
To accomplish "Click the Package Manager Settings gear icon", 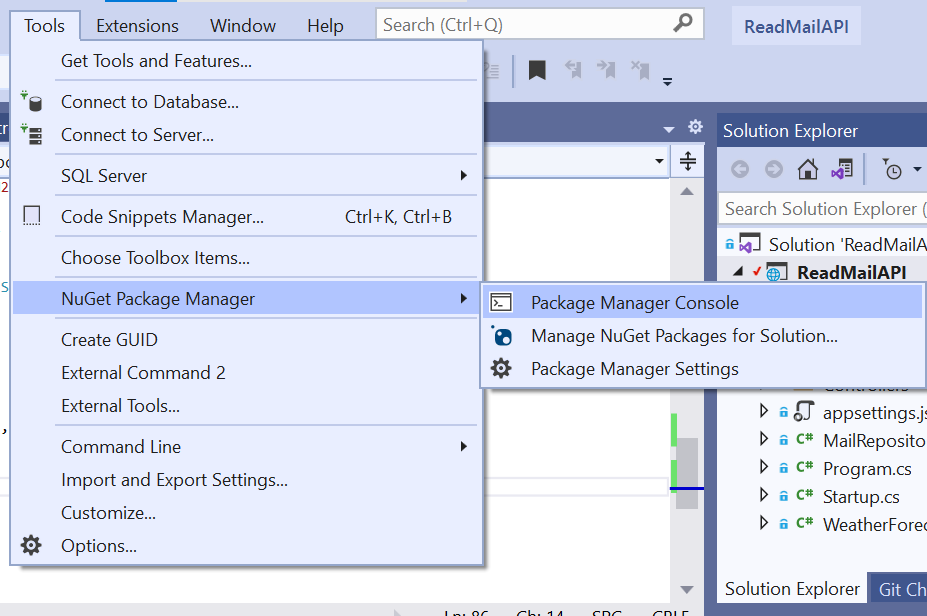I will tap(501, 368).
